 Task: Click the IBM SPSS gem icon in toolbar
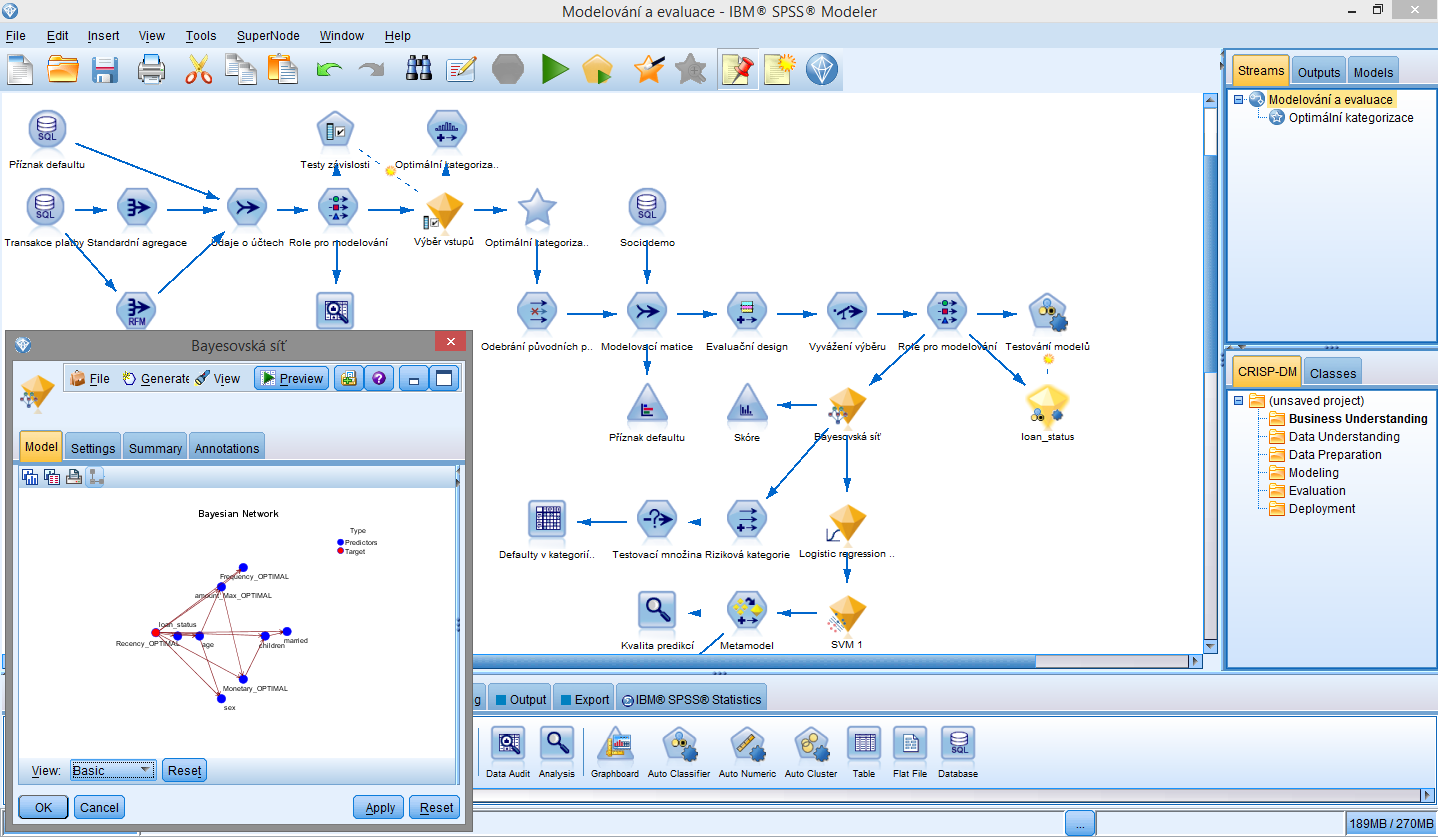pyautogui.click(x=822, y=69)
